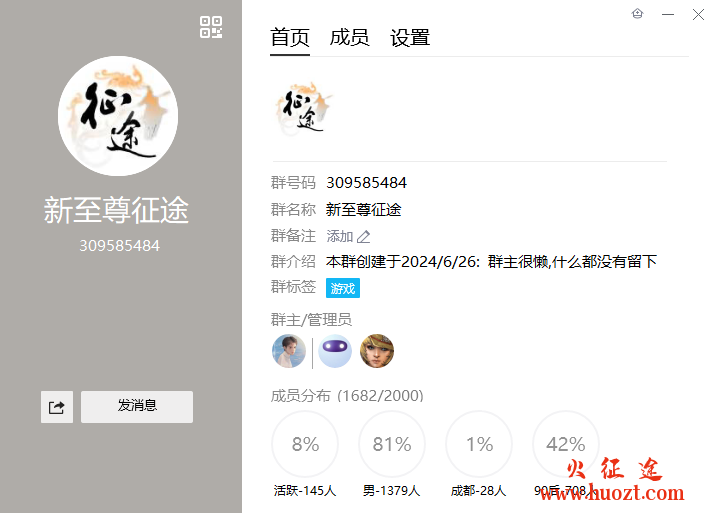Image resolution: width=707 pixels, height=513 pixels.
Task: Select the group number 309585484 in details
Action: point(367,183)
